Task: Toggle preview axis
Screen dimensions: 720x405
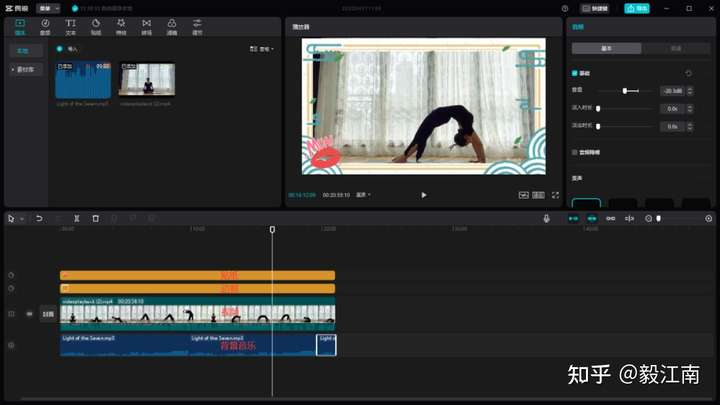Action: pyautogui.click(x=630, y=219)
